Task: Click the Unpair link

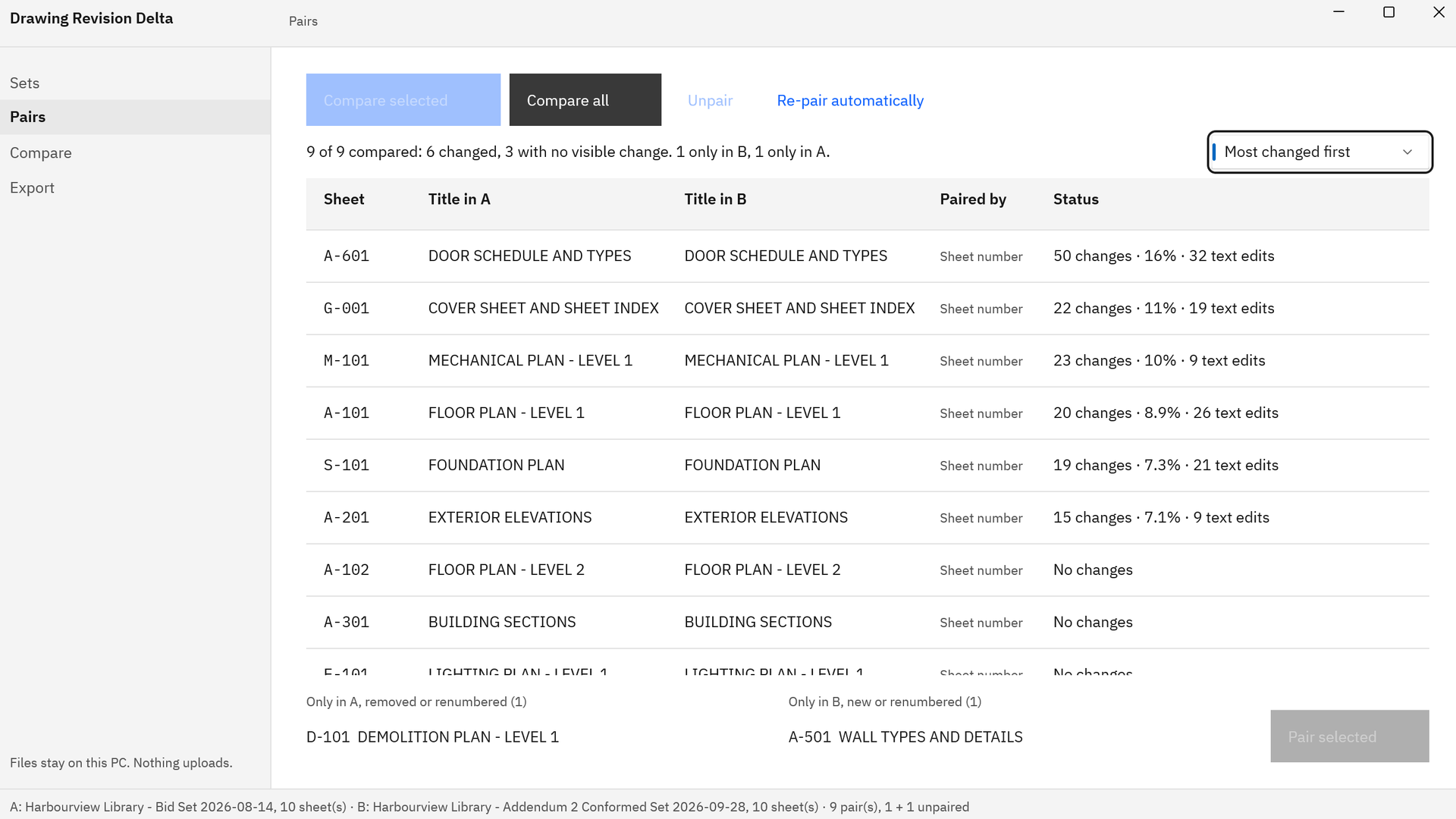Action: coord(710,100)
